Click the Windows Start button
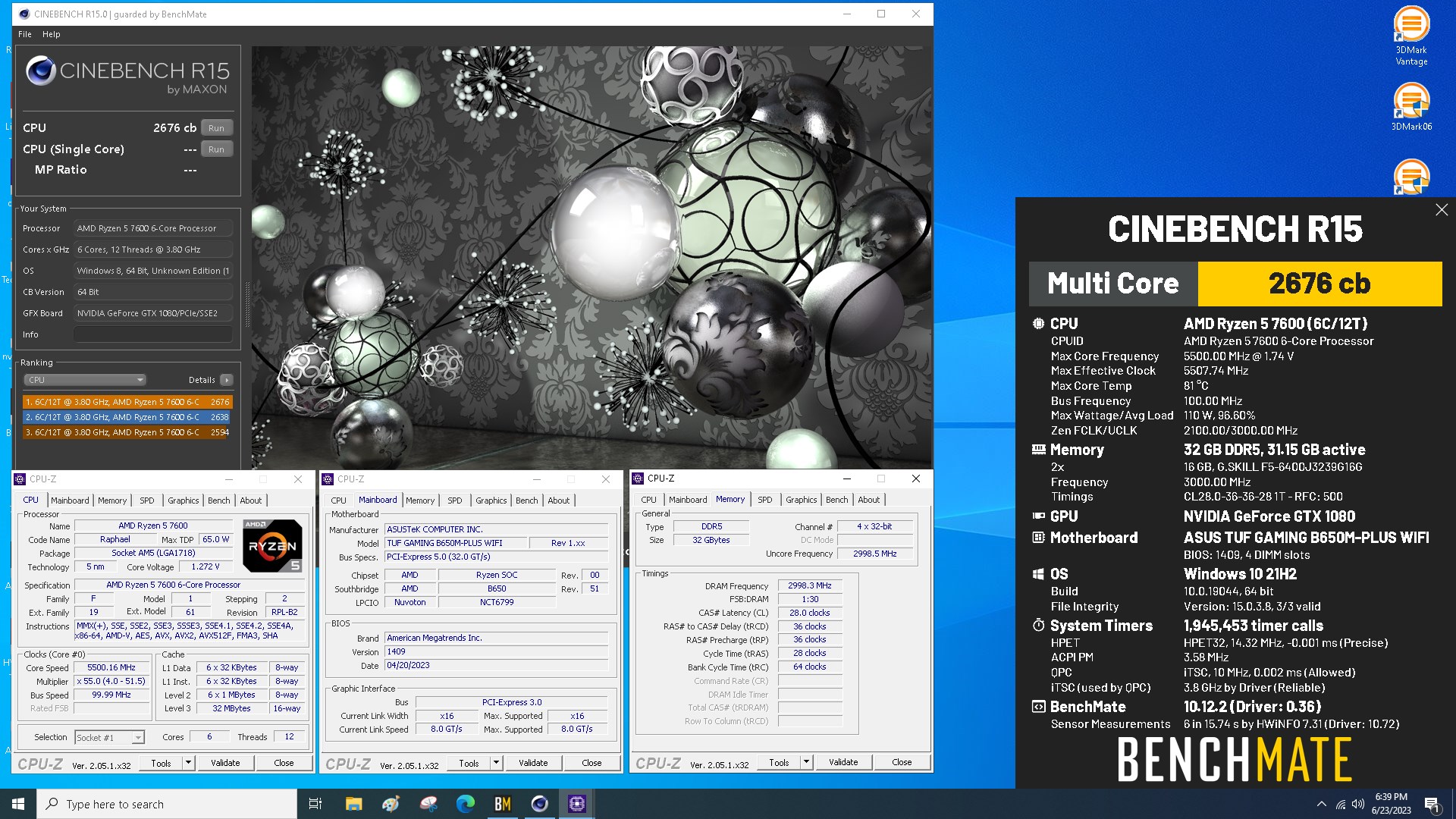The width and height of the screenshot is (1456, 819). 18,804
